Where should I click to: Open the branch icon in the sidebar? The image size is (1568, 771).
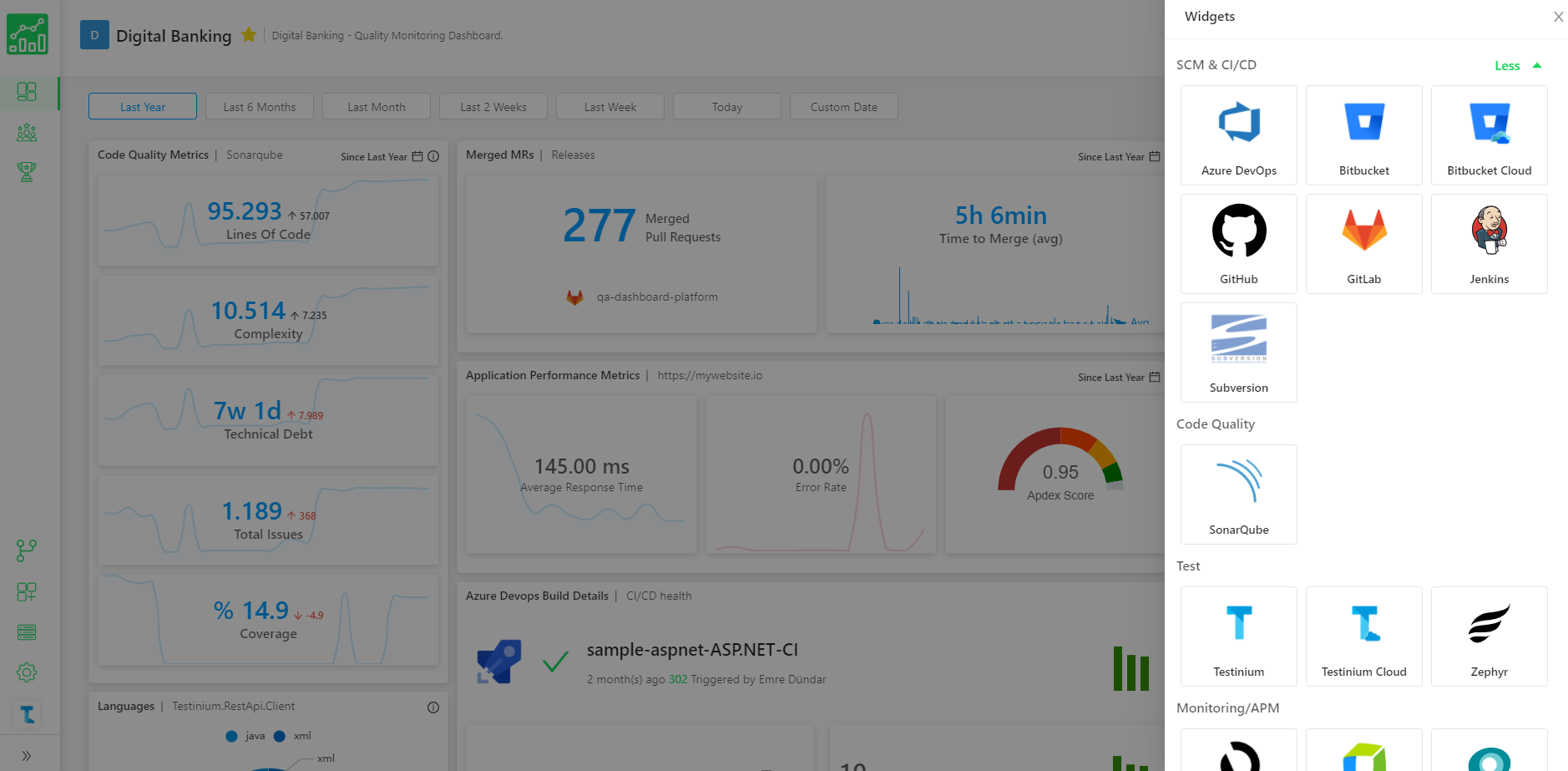[x=27, y=550]
